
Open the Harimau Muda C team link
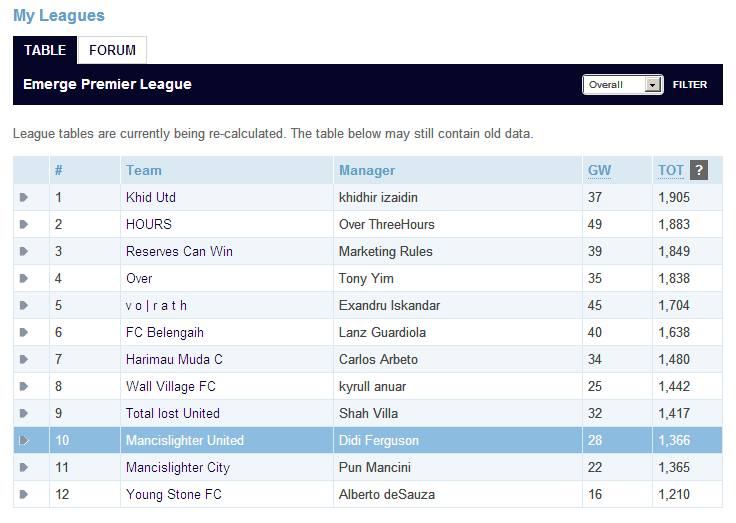[x=174, y=359]
